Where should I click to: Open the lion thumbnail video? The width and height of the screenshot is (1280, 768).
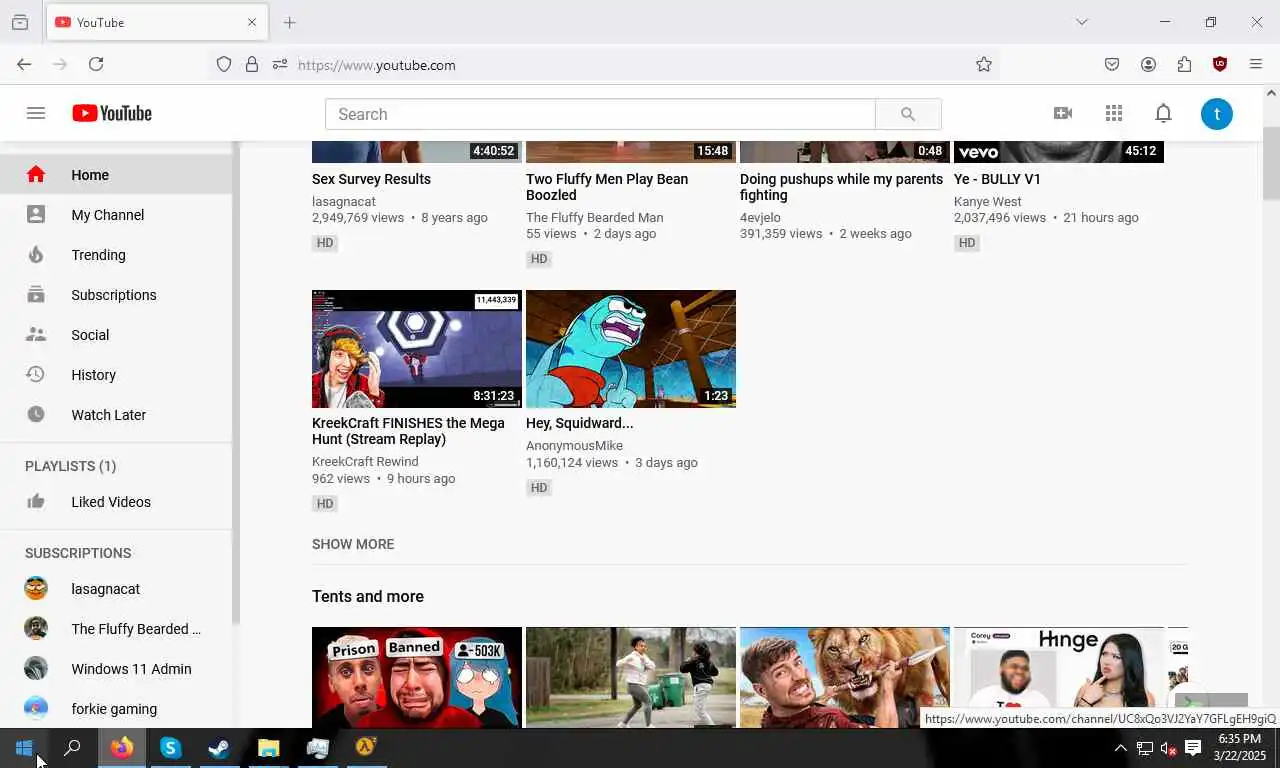tap(845, 677)
